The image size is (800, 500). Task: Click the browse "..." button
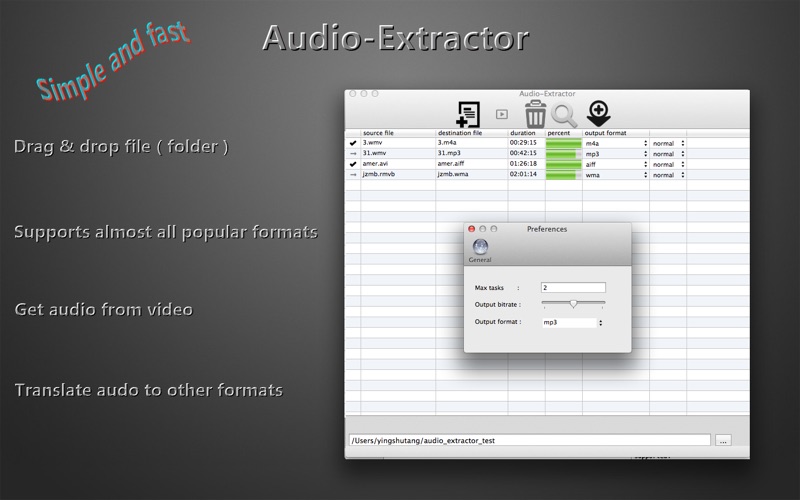coord(723,440)
